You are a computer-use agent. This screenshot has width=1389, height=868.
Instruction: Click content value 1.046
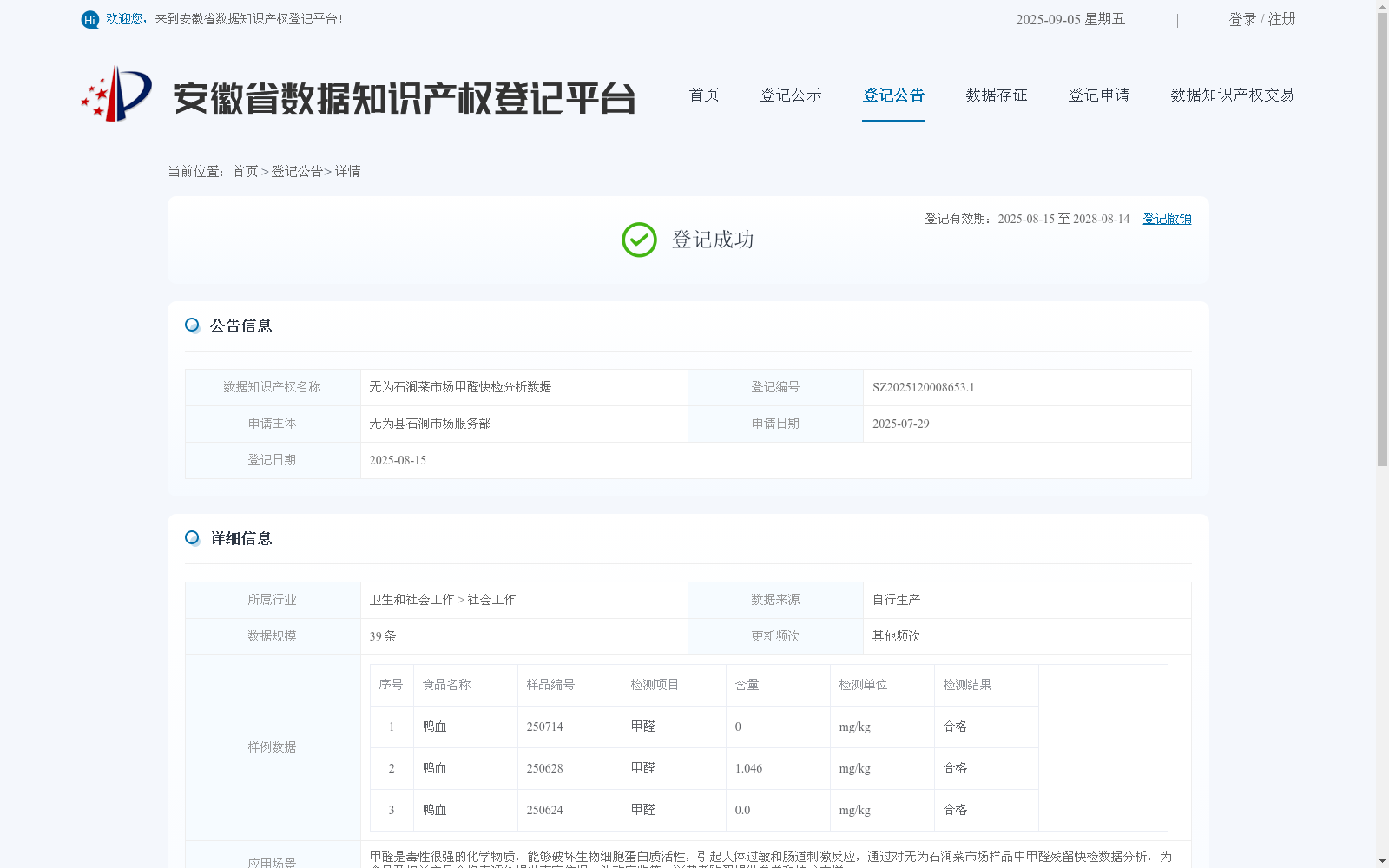click(x=748, y=768)
